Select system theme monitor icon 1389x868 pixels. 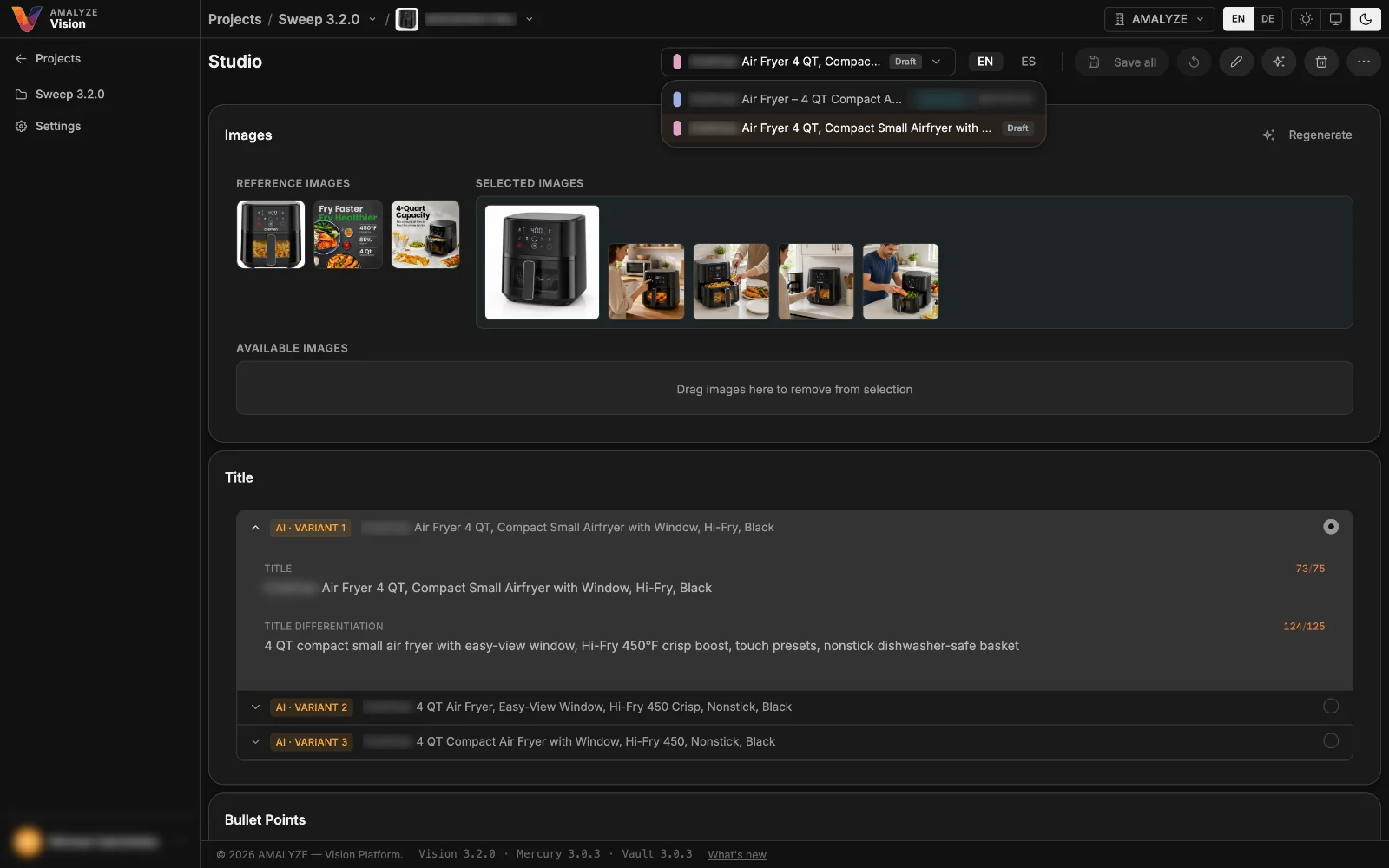(1335, 19)
